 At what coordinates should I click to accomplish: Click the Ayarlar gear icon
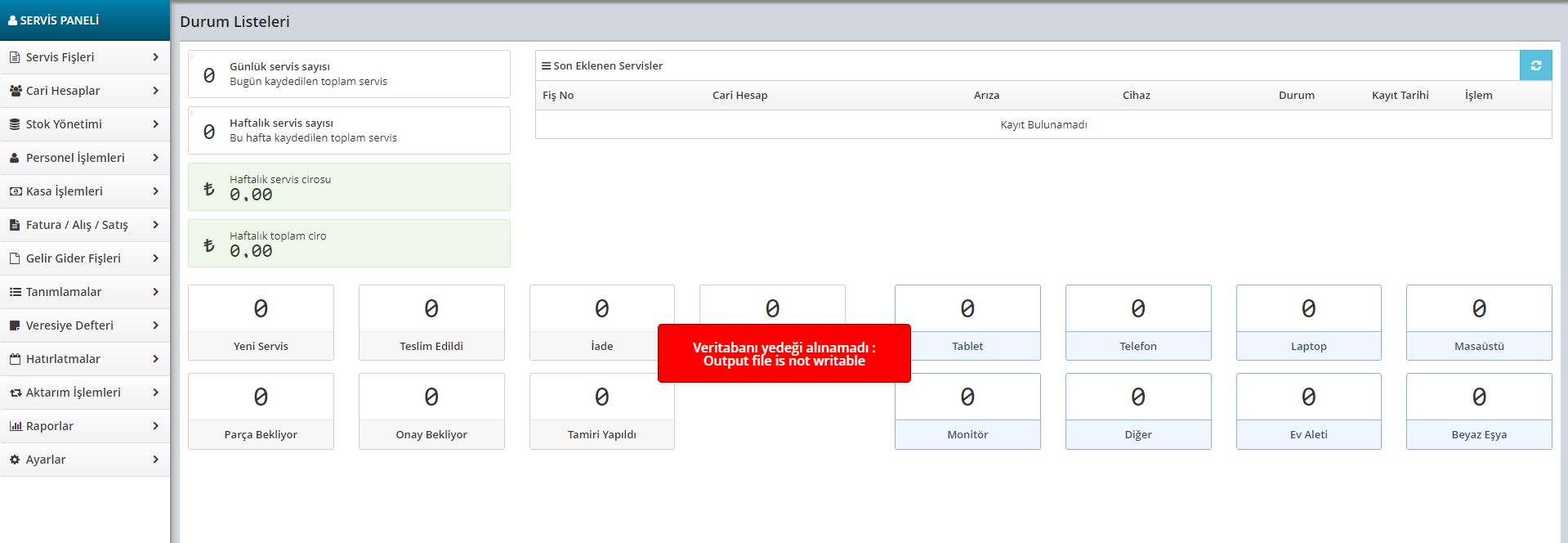(x=15, y=460)
